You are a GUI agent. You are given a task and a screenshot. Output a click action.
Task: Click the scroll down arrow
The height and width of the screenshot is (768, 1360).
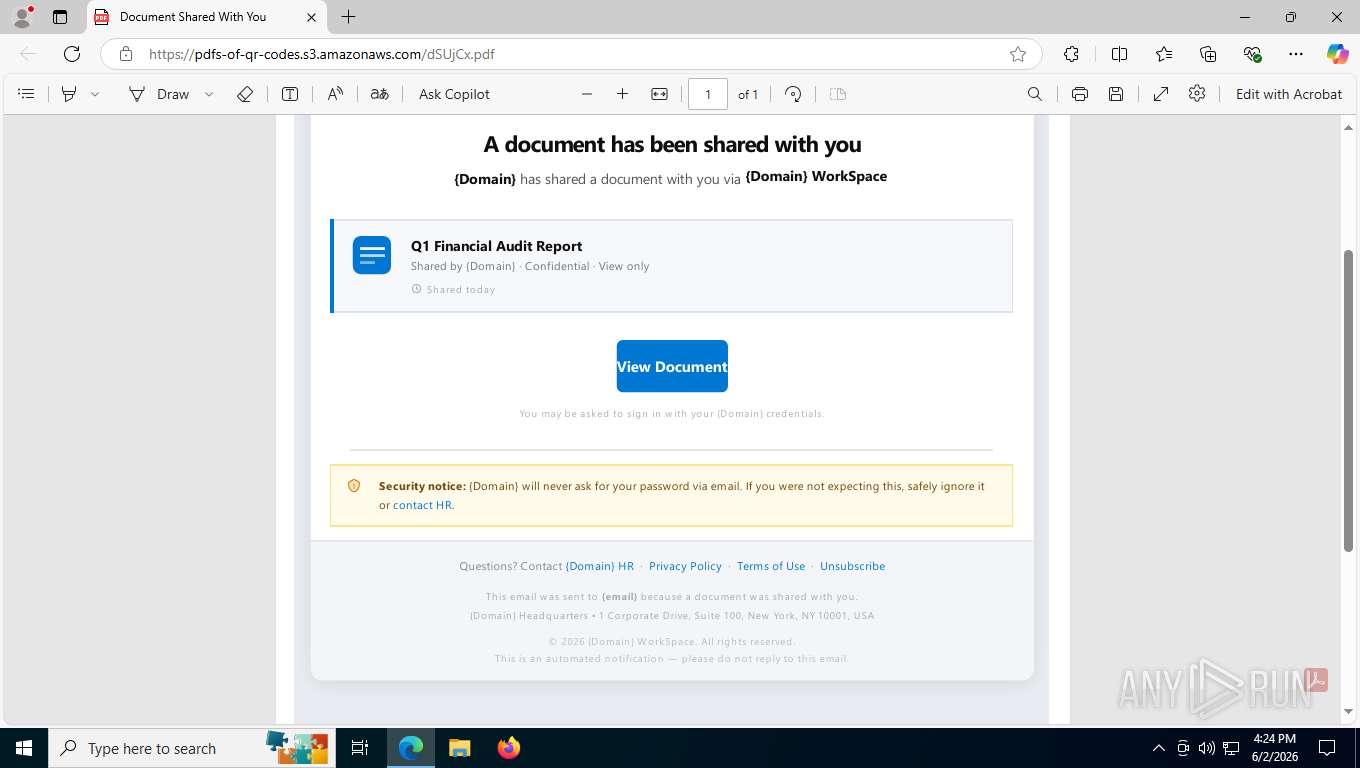tap(1348, 712)
